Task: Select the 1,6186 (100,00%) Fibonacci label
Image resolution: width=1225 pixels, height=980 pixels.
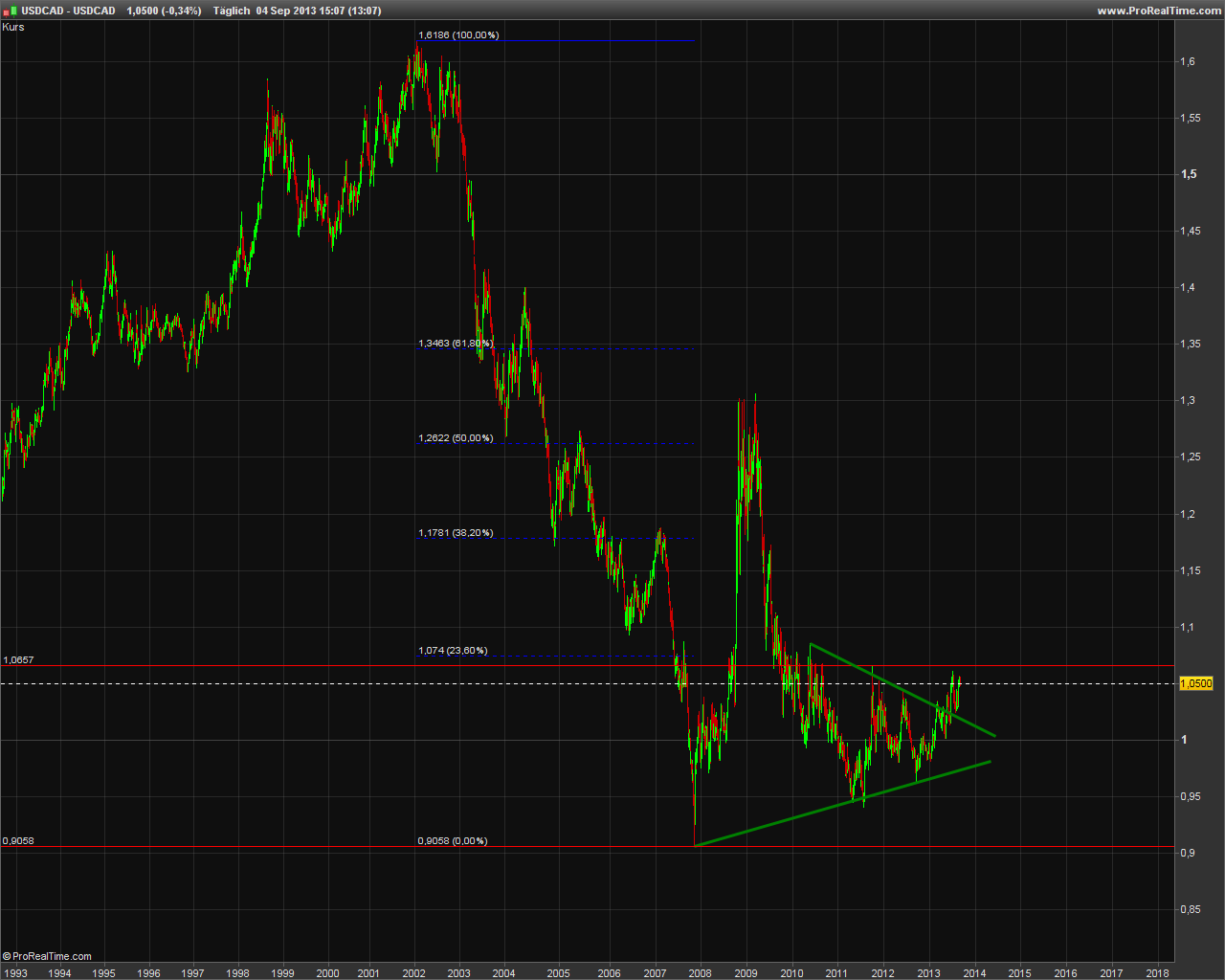Action: pyautogui.click(x=458, y=34)
